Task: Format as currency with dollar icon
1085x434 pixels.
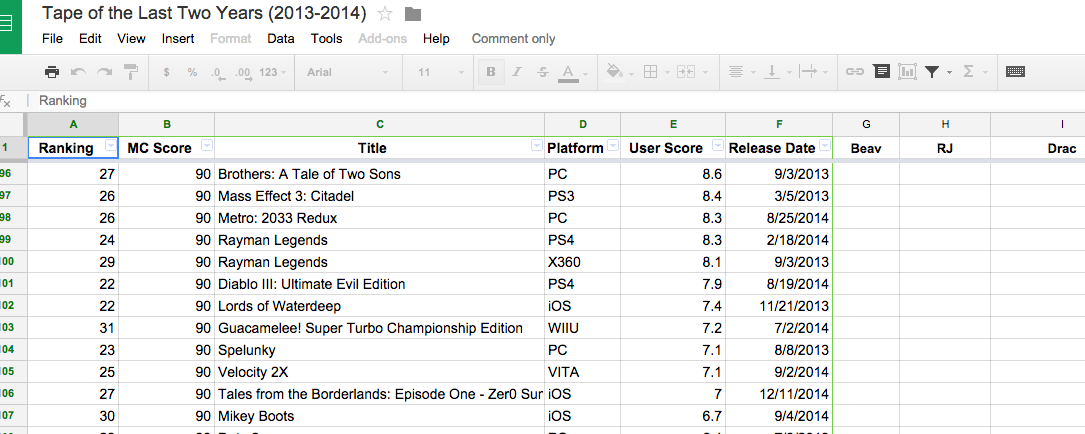Action: [x=167, y=72]
